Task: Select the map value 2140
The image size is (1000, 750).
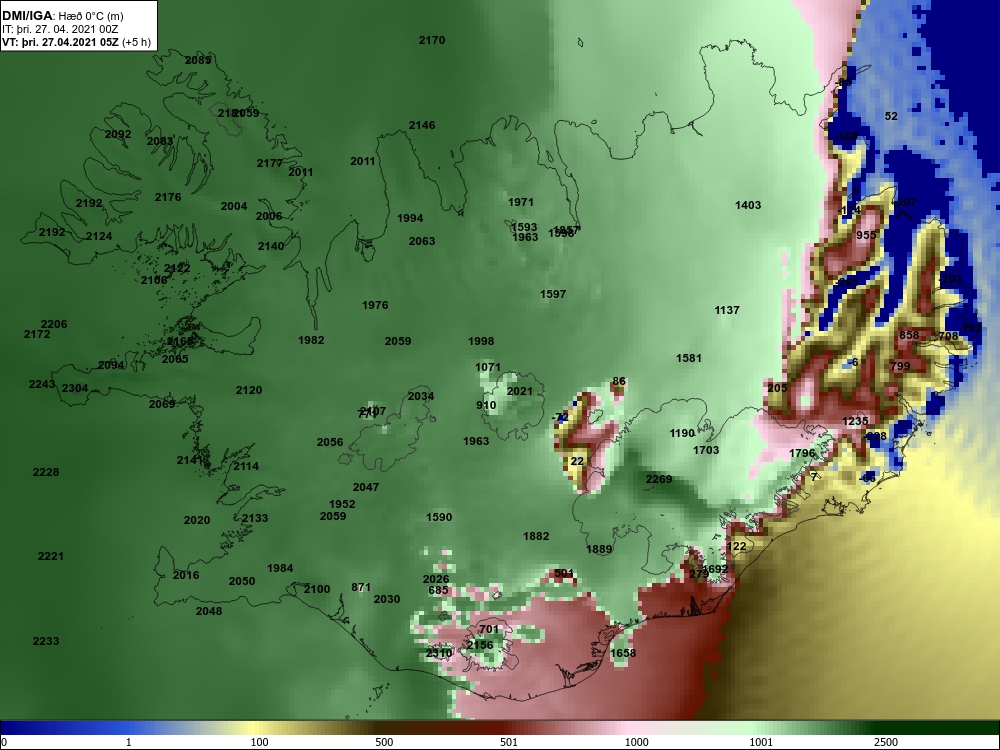Action: [x=271, y=246]
